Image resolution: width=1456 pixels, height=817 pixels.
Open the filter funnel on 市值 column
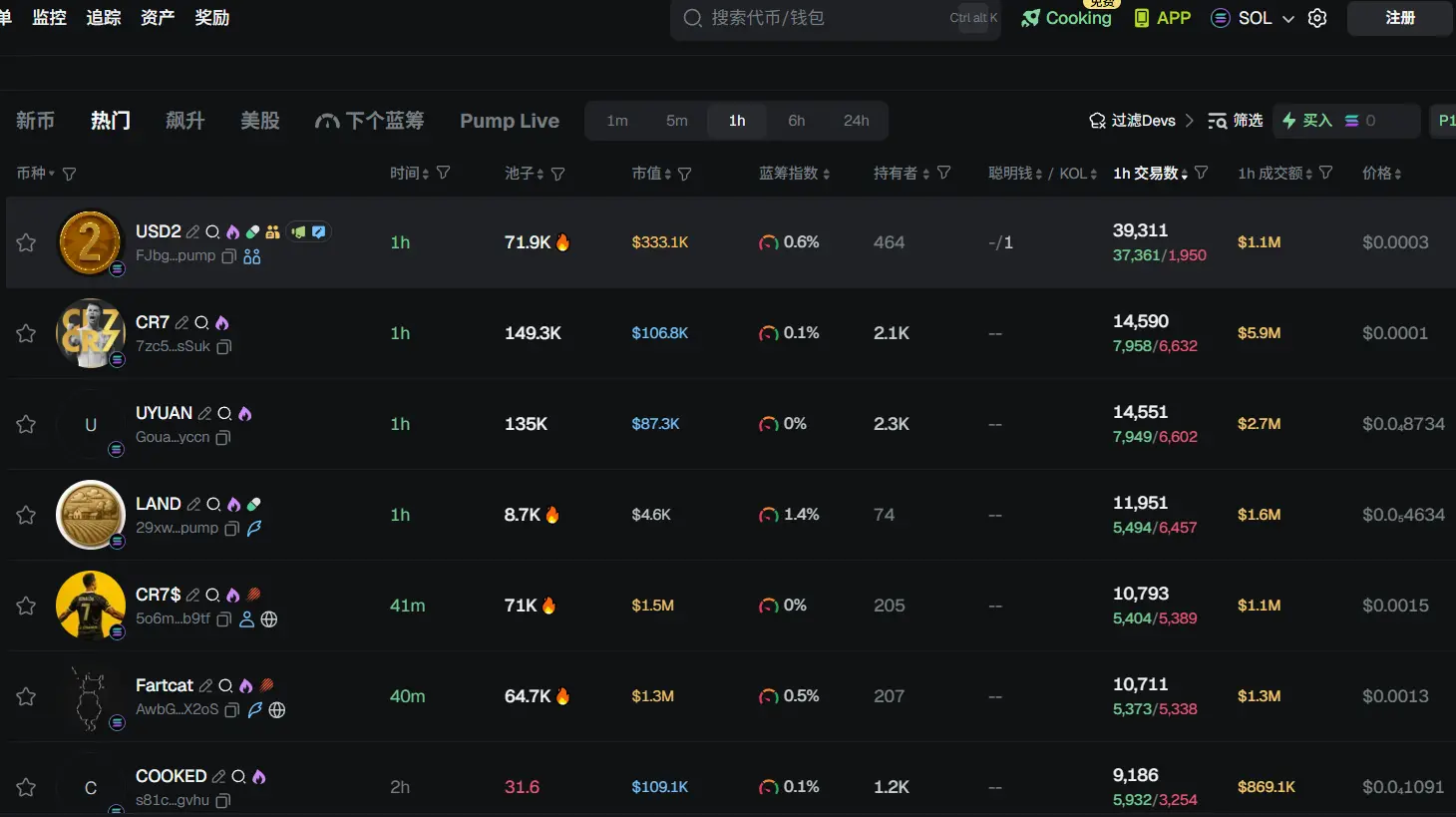click(x=685, y=174)
